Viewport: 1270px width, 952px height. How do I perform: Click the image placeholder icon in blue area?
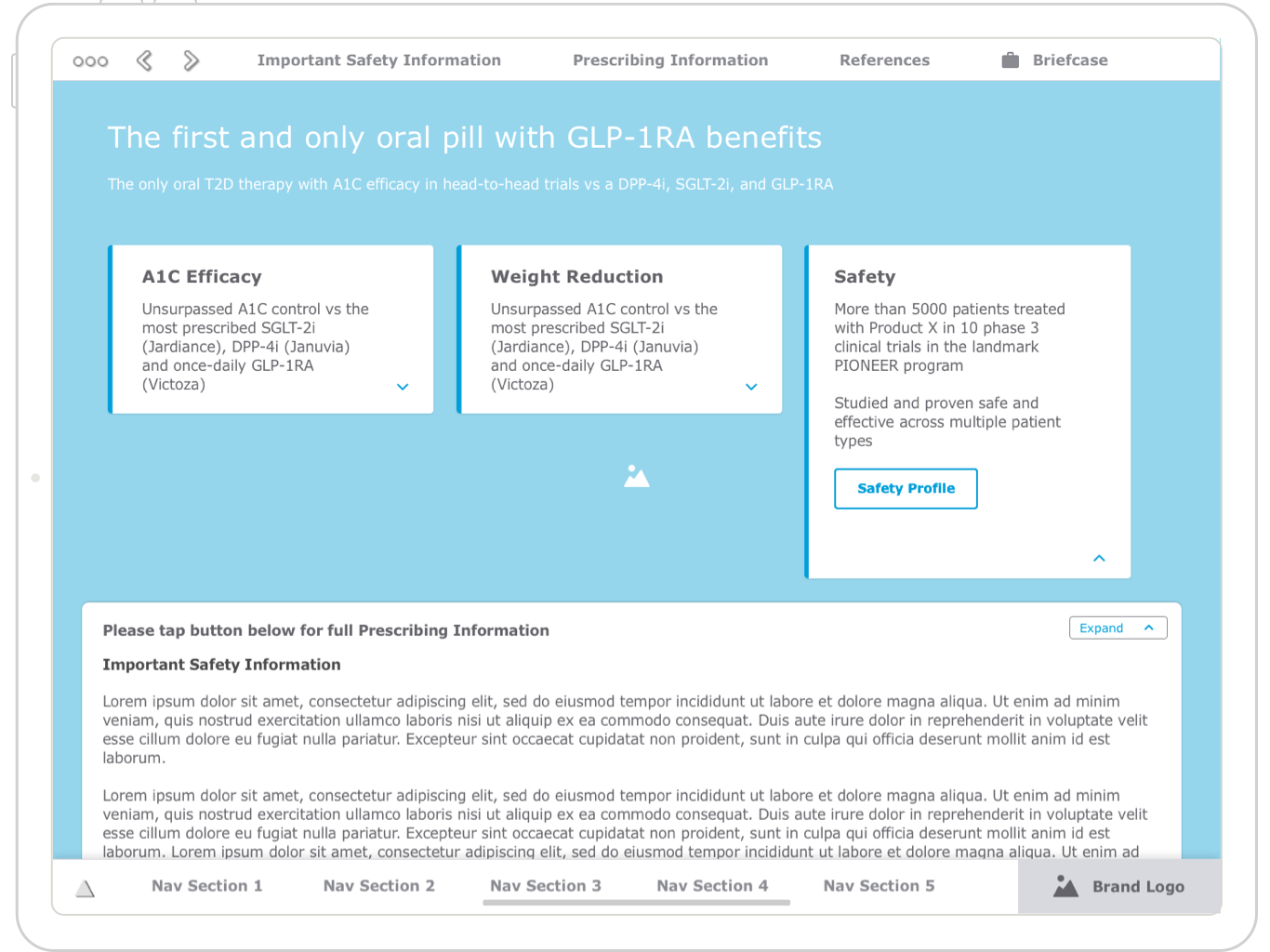[x=637, y=476]
